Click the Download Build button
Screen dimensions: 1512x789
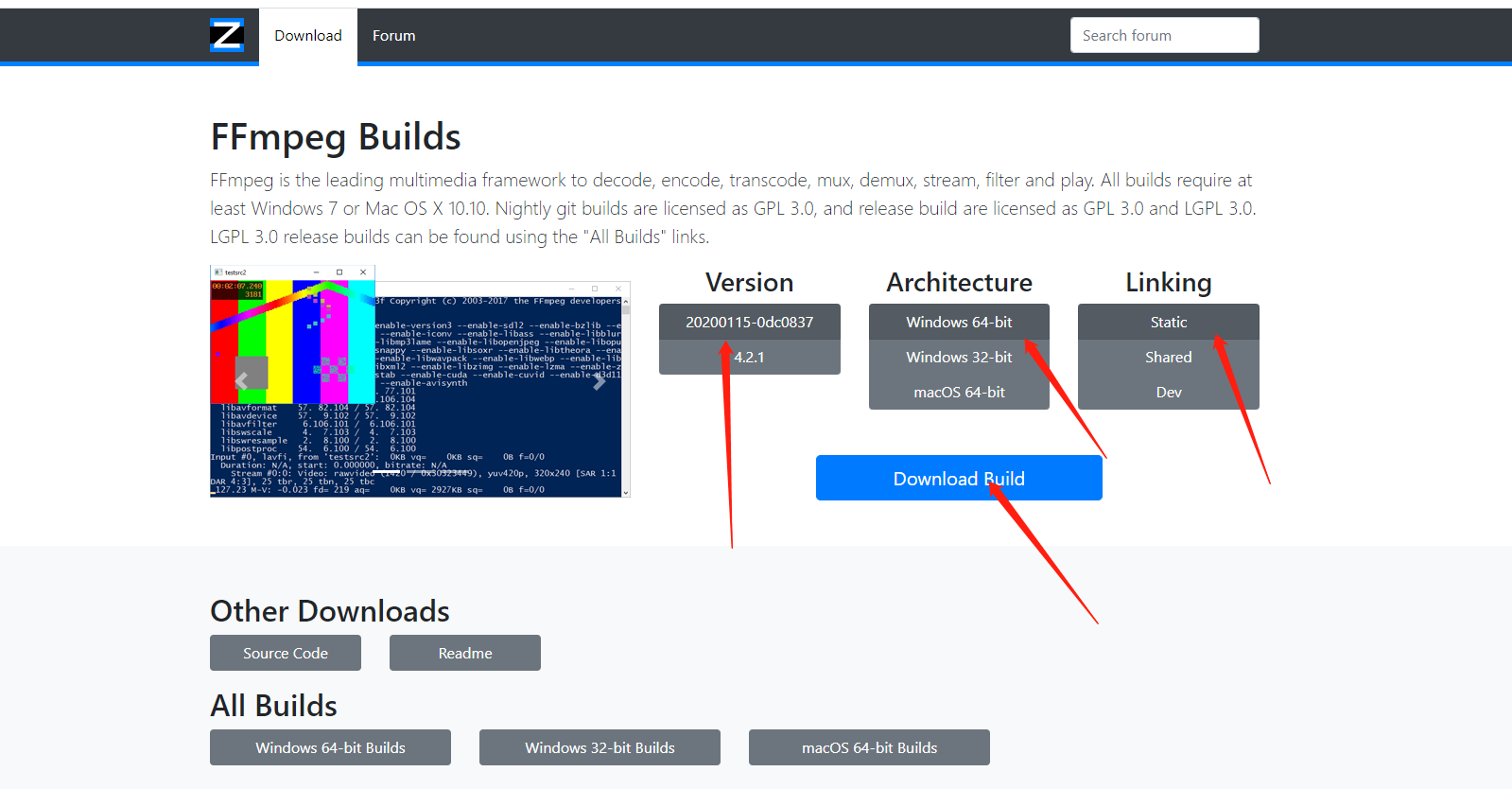pos(959,478)
